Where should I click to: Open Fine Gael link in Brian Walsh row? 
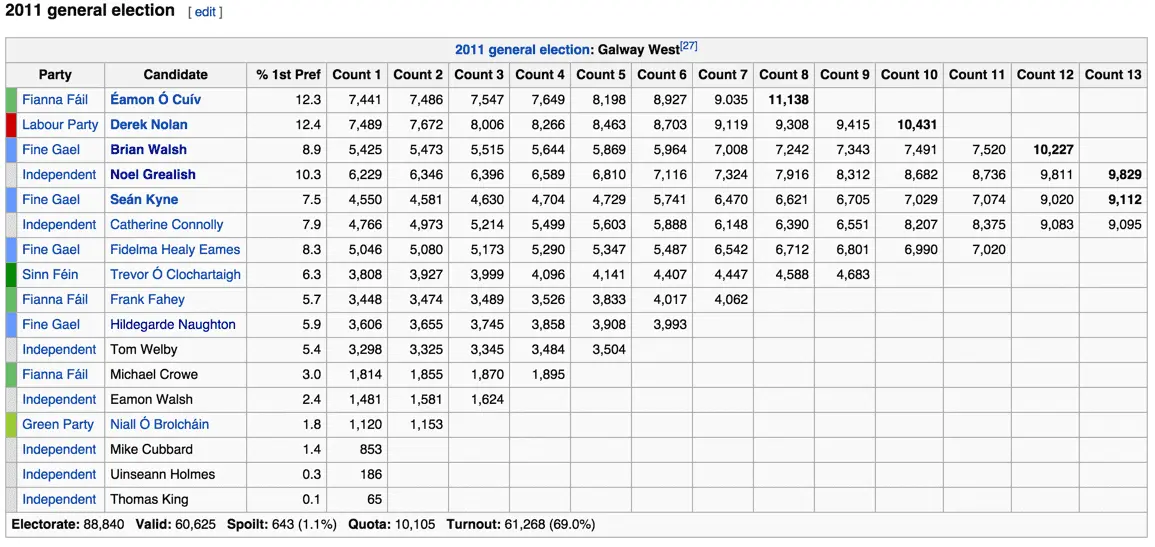point(49,149)
